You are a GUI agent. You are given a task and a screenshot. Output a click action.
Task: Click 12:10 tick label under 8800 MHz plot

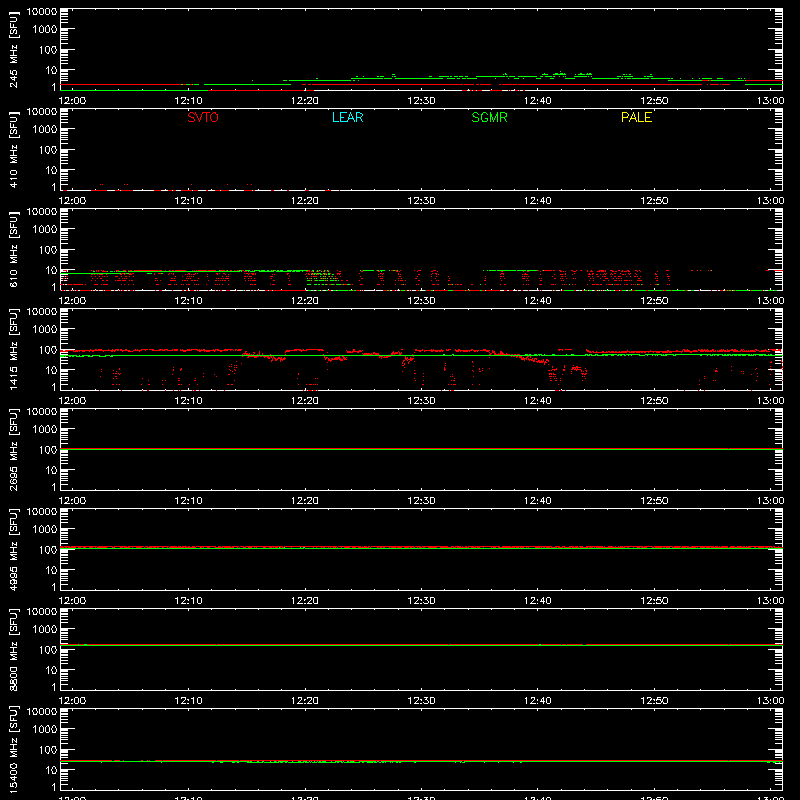tap(188, 701)
